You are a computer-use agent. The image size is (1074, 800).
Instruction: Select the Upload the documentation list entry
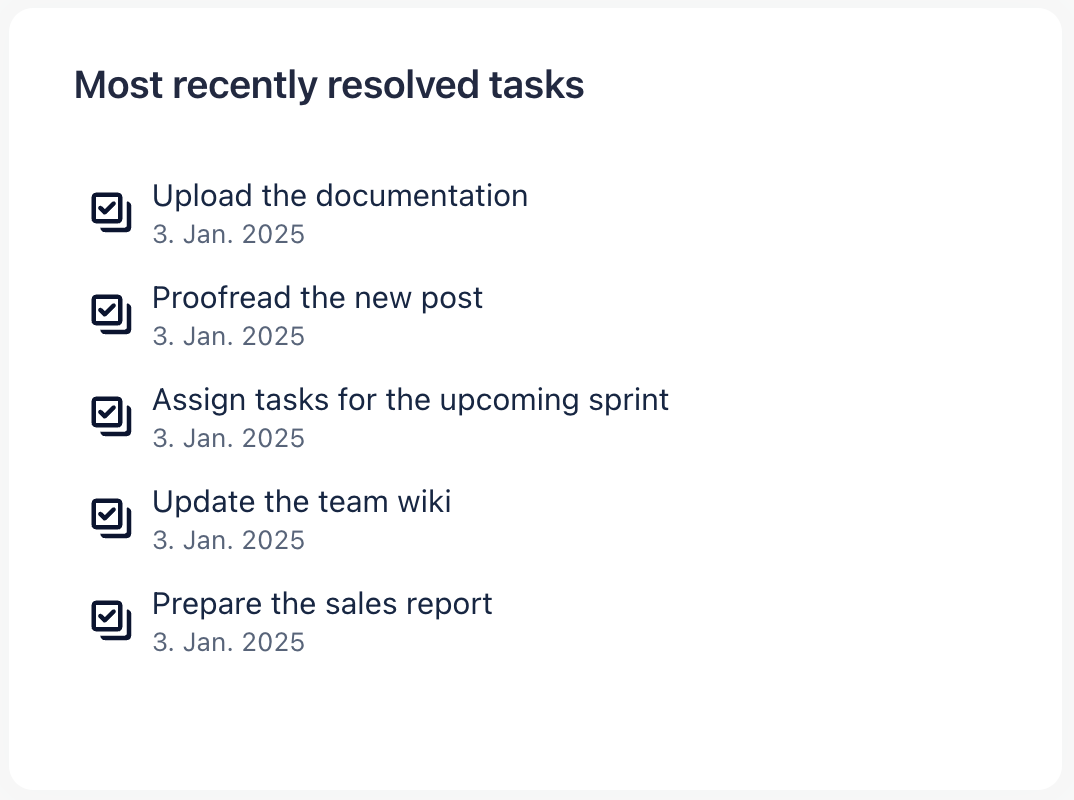(340, 195)
